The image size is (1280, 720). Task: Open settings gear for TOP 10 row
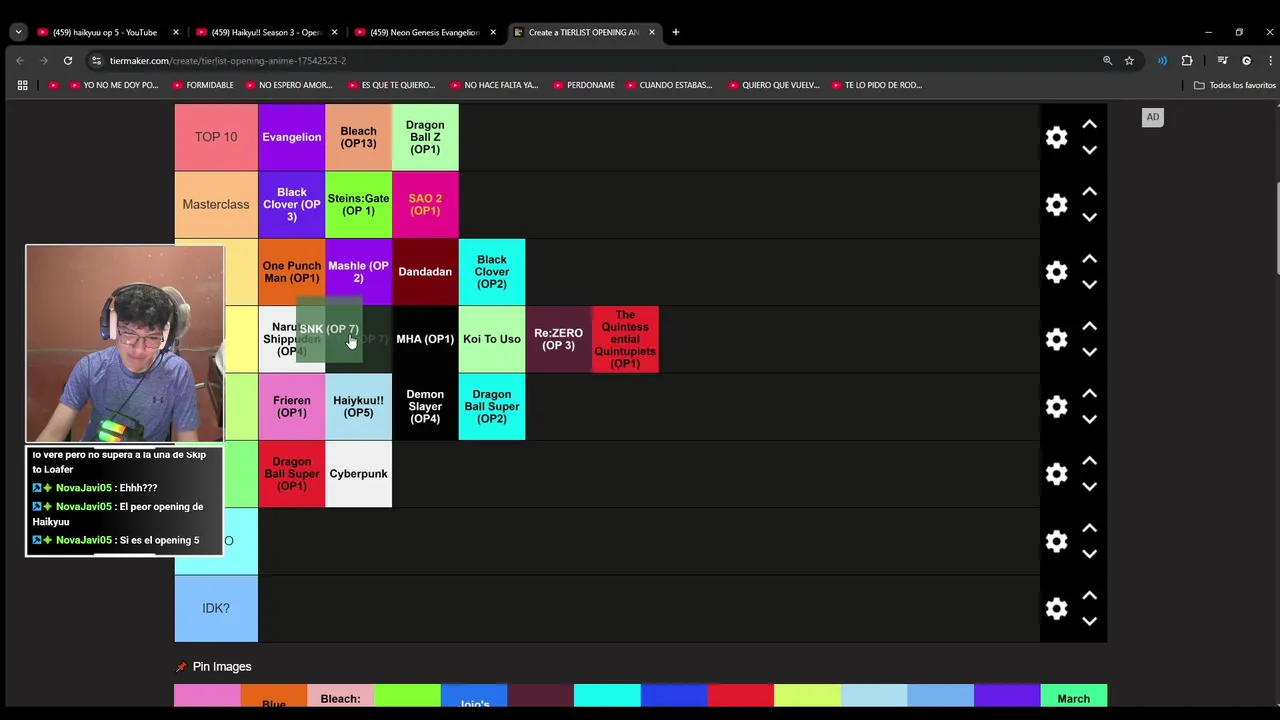pyautogui.click(x=1056, y=138)
